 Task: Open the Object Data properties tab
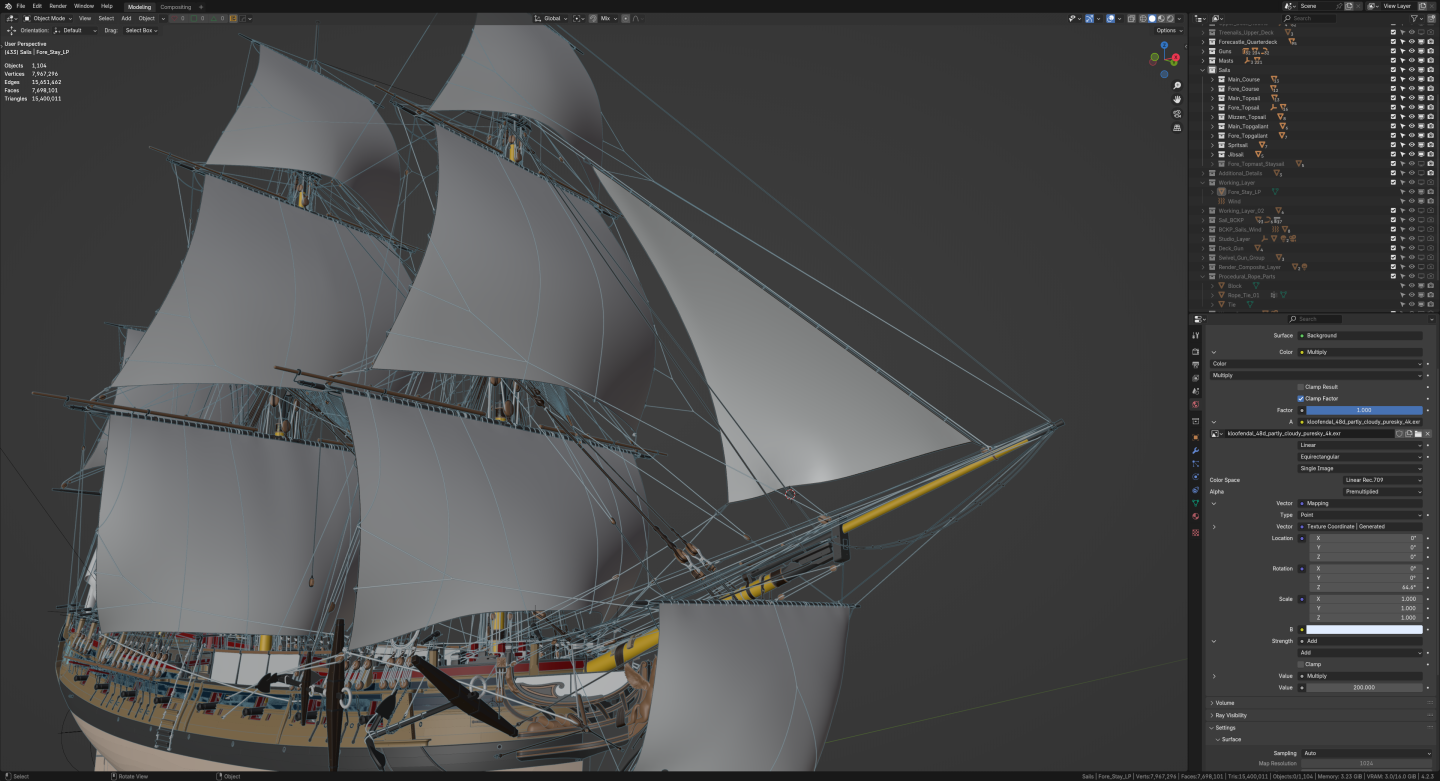(x=1195, y=503)
